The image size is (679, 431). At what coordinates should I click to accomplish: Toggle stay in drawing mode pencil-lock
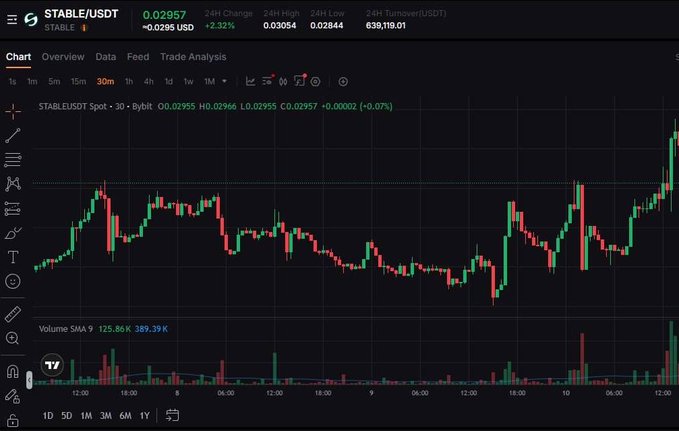pyautogui.click(x=13, y=396)
